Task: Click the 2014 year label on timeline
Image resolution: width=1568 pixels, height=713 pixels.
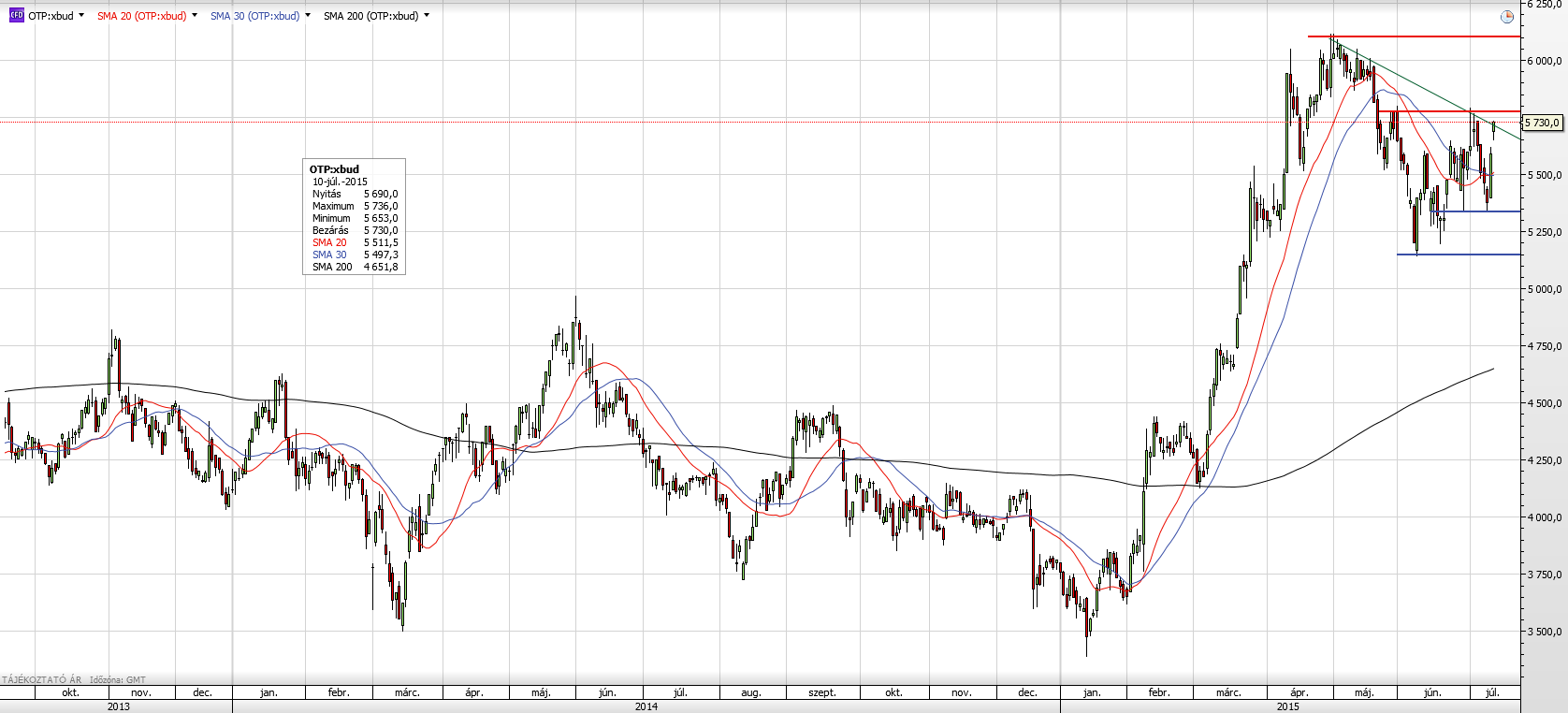Action: click(x=646, y=706)
